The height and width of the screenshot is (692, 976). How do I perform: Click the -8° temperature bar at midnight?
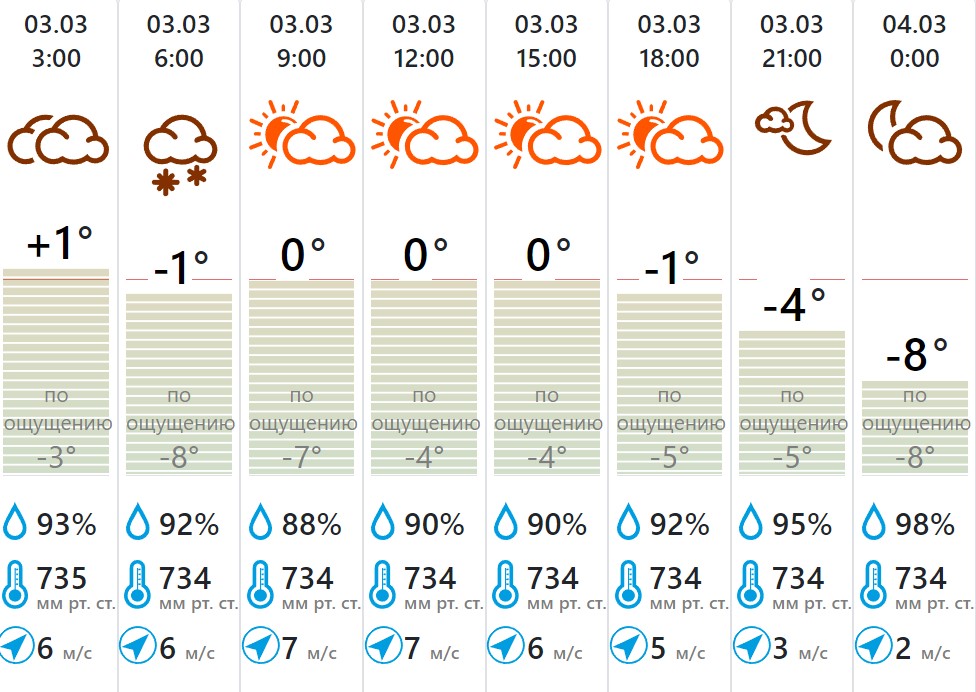click(x=914, y=425)
